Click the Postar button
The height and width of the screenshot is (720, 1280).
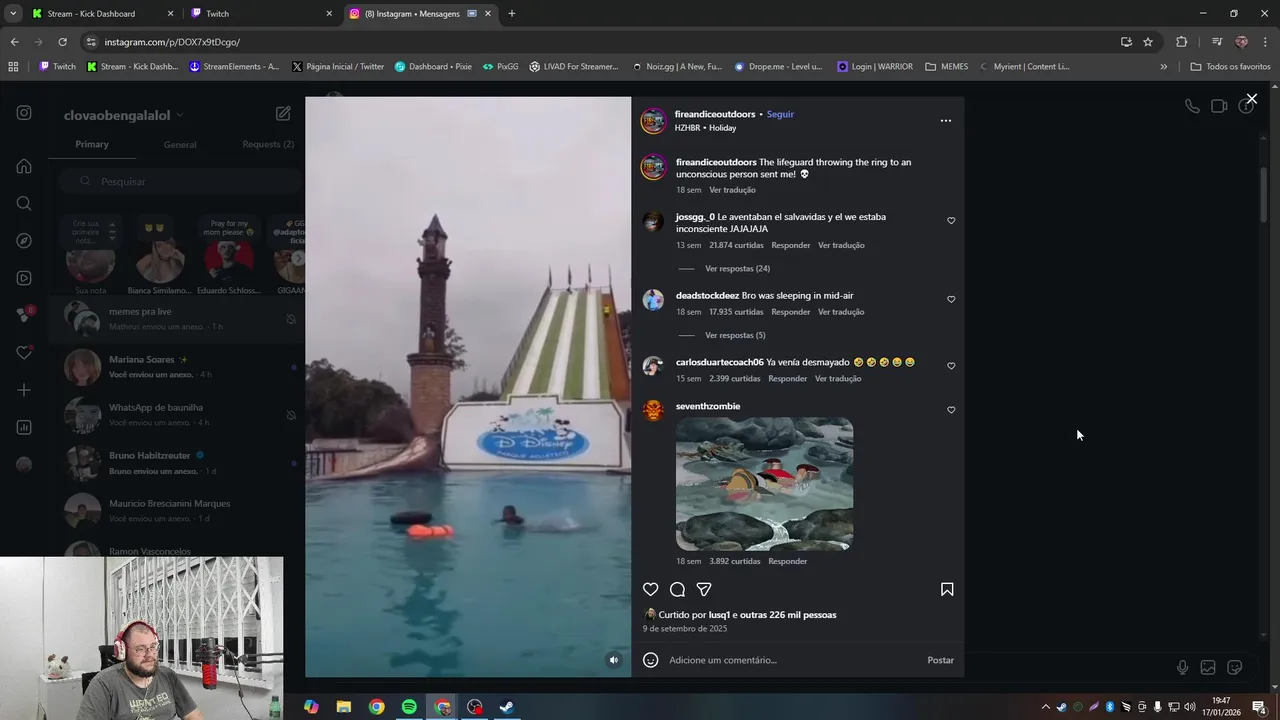point(940,660)
